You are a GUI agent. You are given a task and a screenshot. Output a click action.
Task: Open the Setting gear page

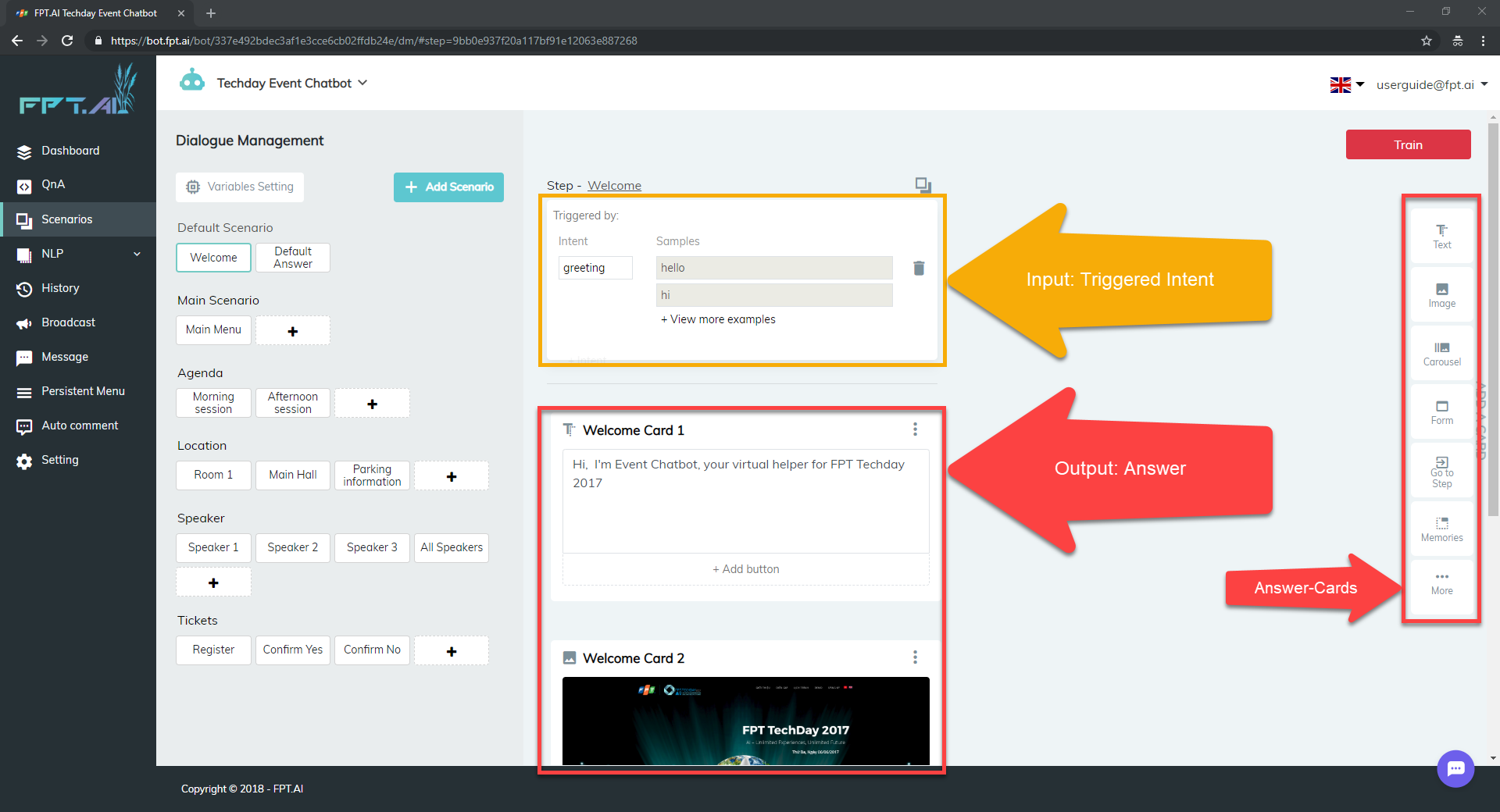59,460
